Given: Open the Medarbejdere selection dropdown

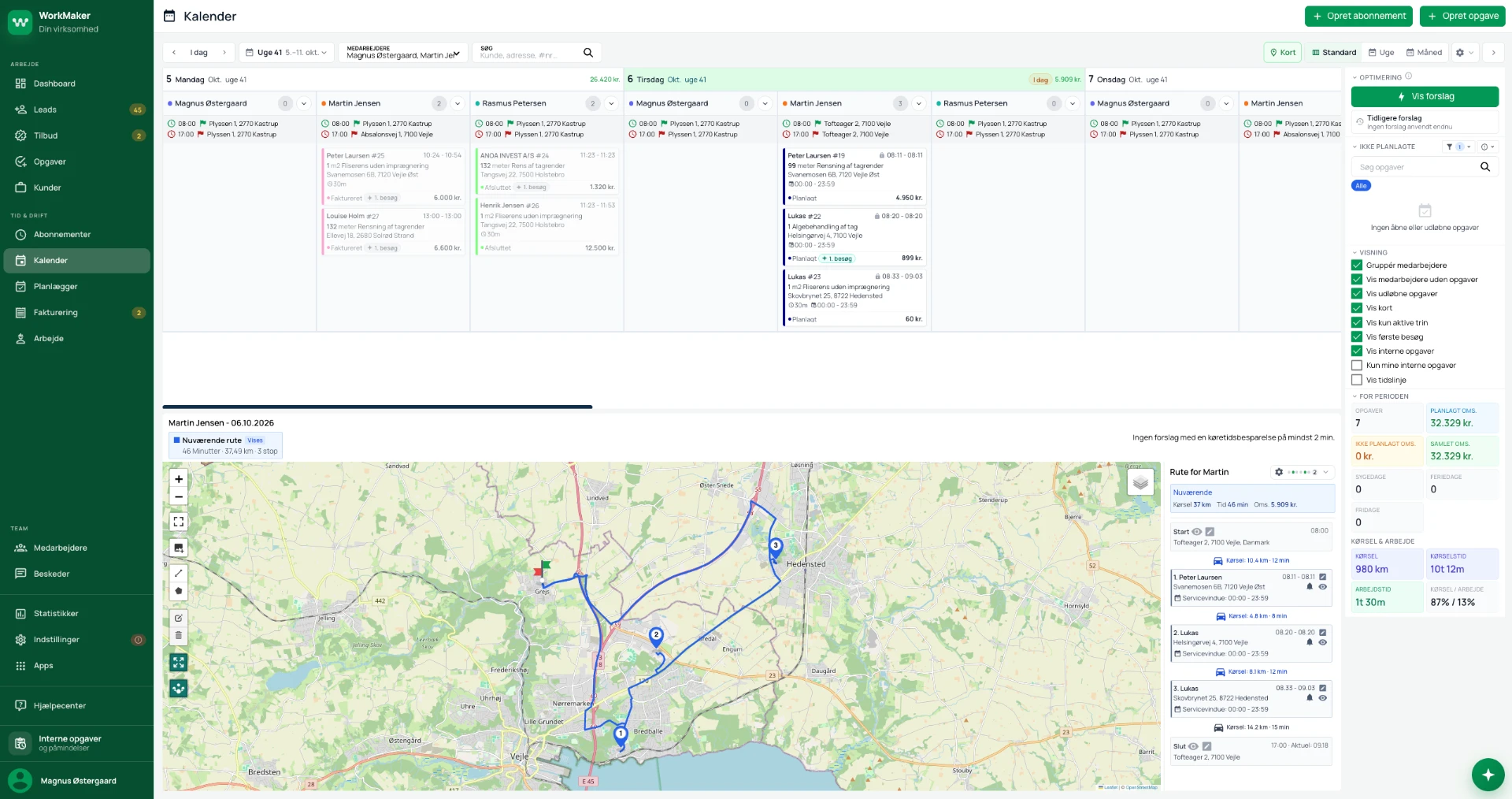Looking at the screenshot, I should point(403,53).
